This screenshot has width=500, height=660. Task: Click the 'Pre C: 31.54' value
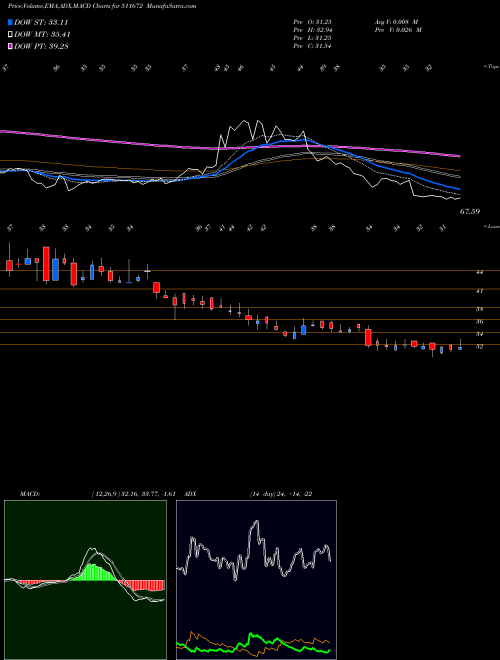pyautogui.click(x=314, y=46)
